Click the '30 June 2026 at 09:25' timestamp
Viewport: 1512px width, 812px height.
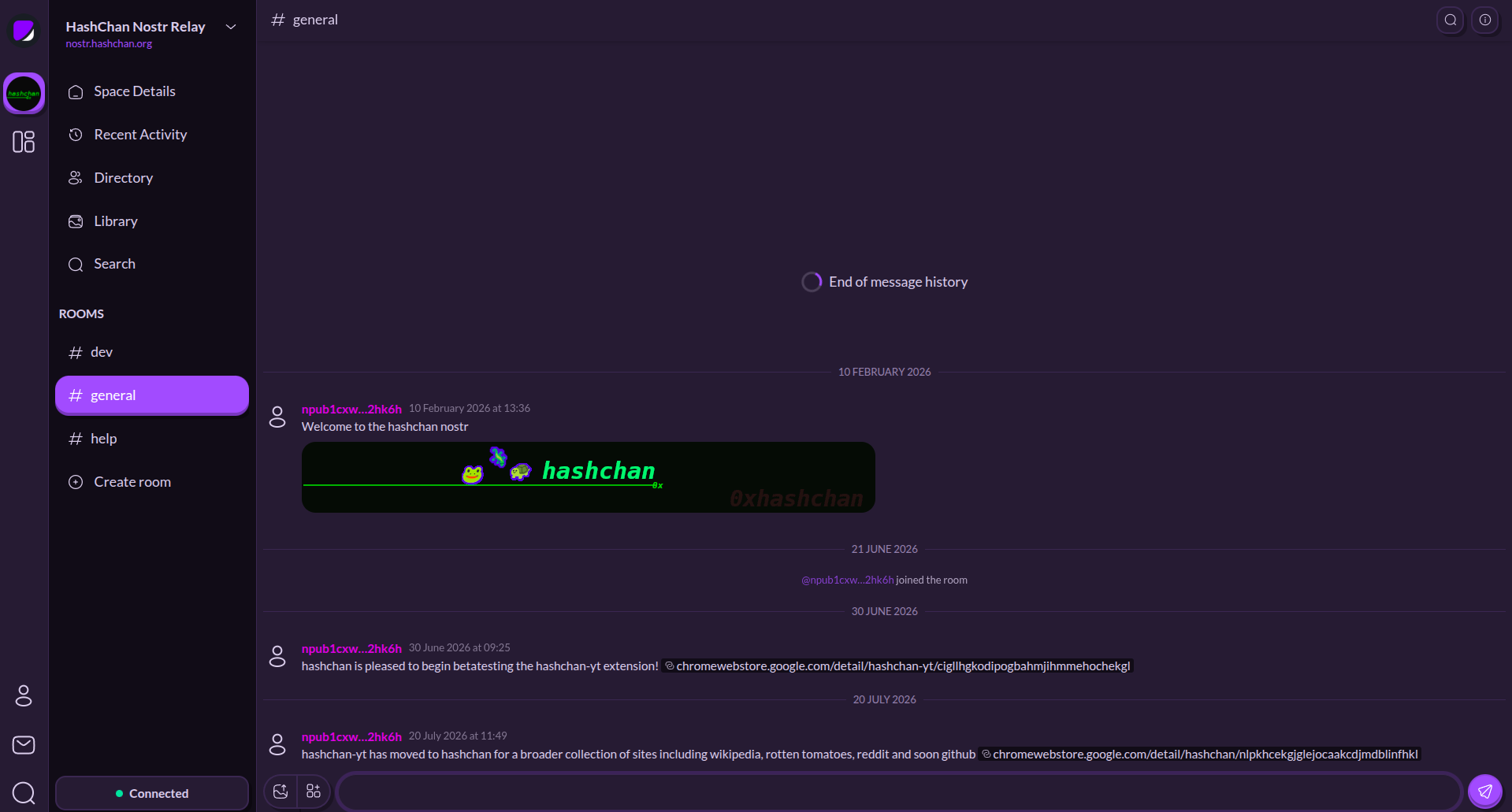pyautogui.click(x=459, y=648)
